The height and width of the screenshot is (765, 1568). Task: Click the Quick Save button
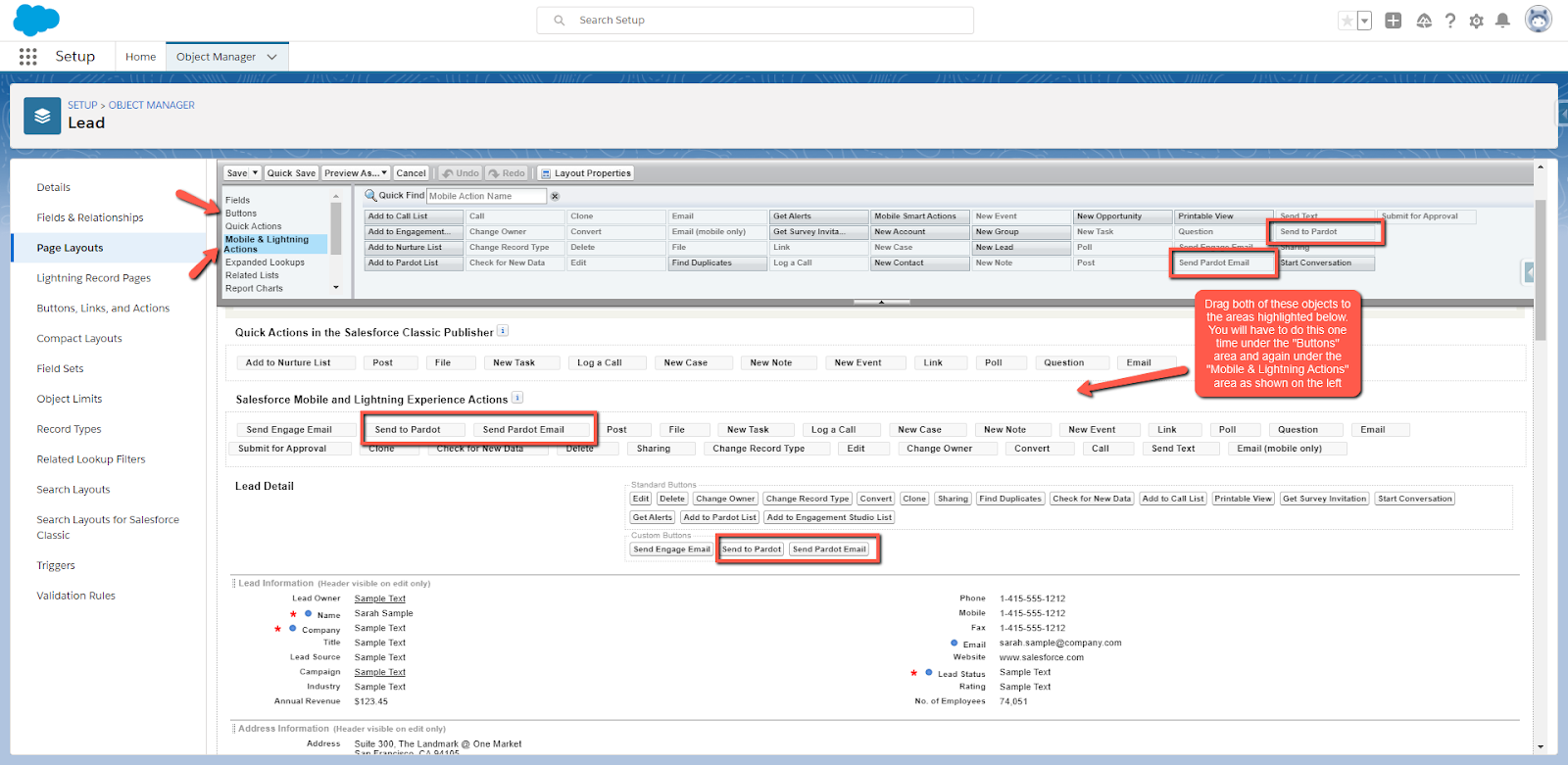point(291,173)
